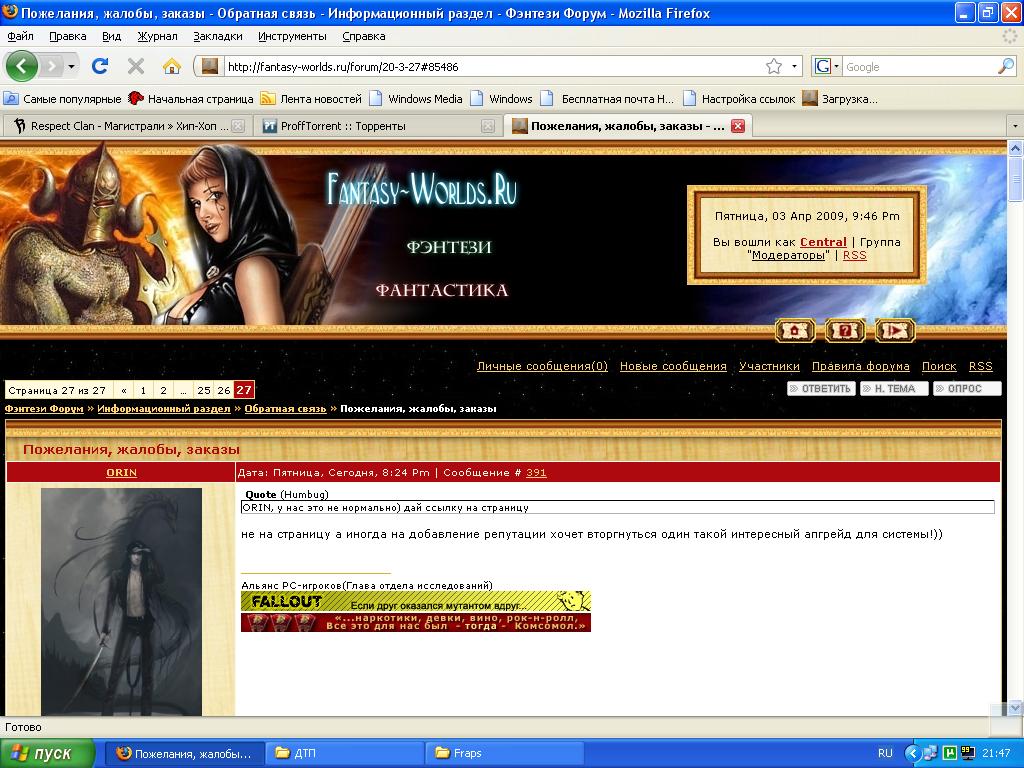The width and height of the screenshot is (1024, 768).
Task: Open the navigation history dropdown arrow
Action: 71,66
